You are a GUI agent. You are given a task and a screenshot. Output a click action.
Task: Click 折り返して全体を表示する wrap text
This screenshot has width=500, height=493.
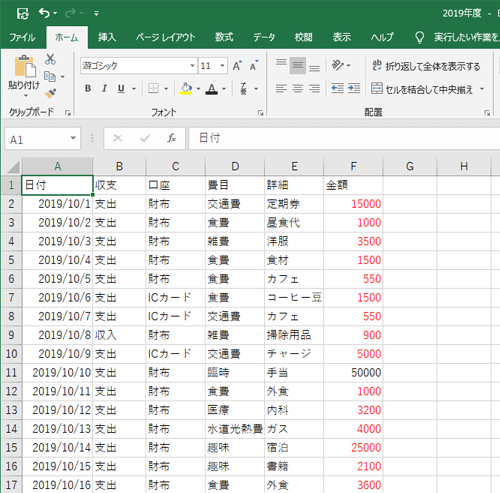tap(426, 66)
